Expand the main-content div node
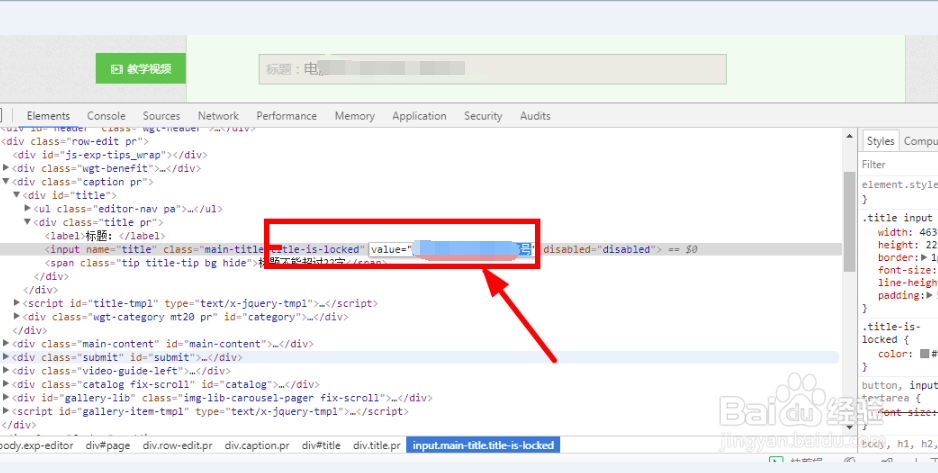Viewport: 938px width, 473px height. [x=6, y=344]
